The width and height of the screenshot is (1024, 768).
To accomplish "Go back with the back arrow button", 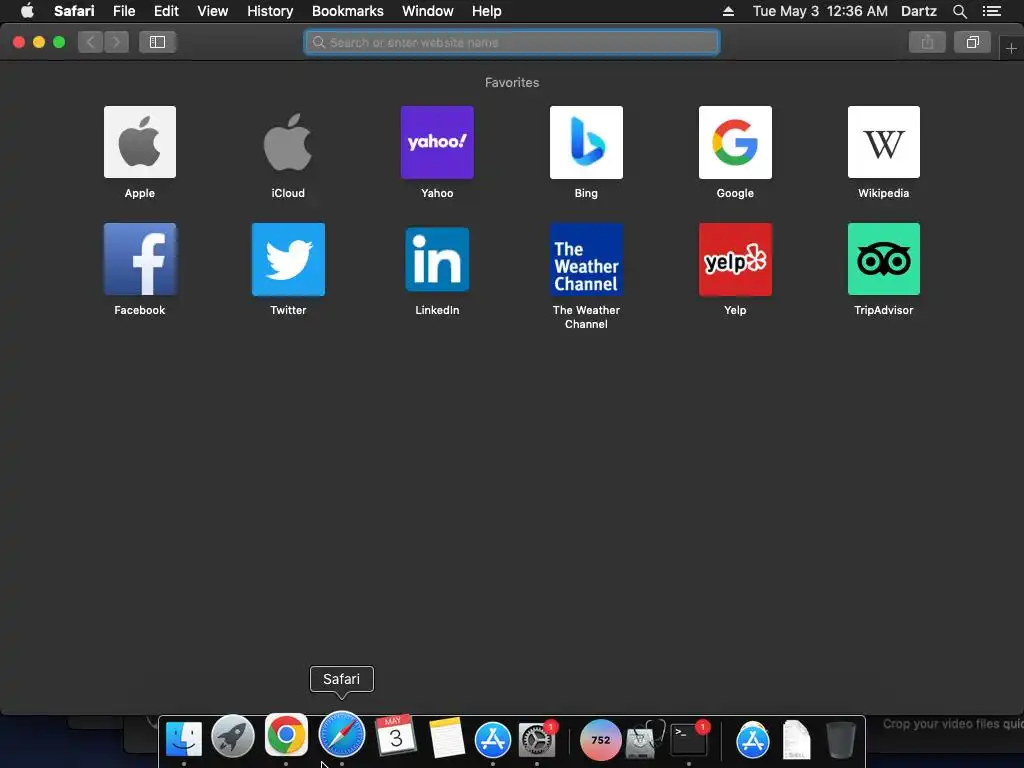I will coord(91,42).
